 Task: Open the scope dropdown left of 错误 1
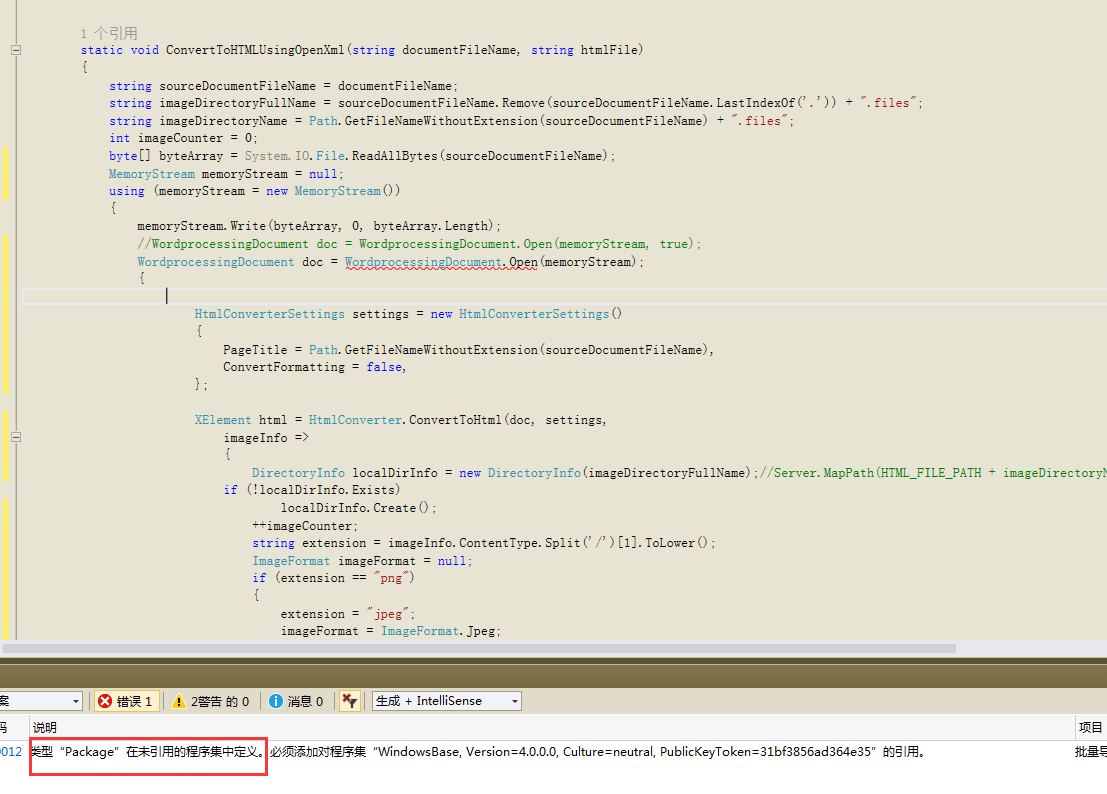tap(40, 701)
